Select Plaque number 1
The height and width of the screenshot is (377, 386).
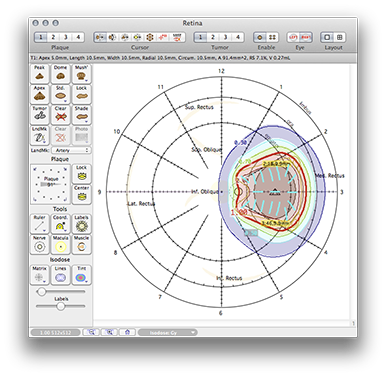point(41,37)
